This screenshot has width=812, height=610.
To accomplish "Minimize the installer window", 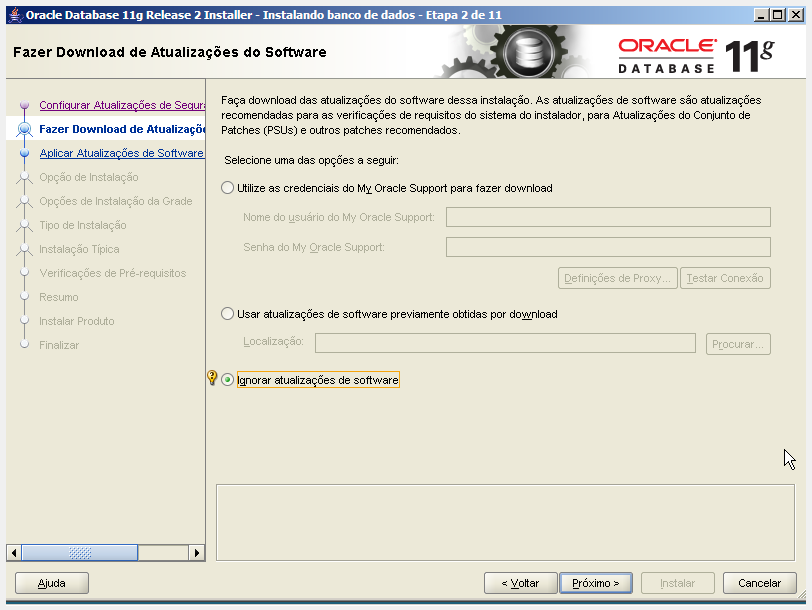I will 761,15.
